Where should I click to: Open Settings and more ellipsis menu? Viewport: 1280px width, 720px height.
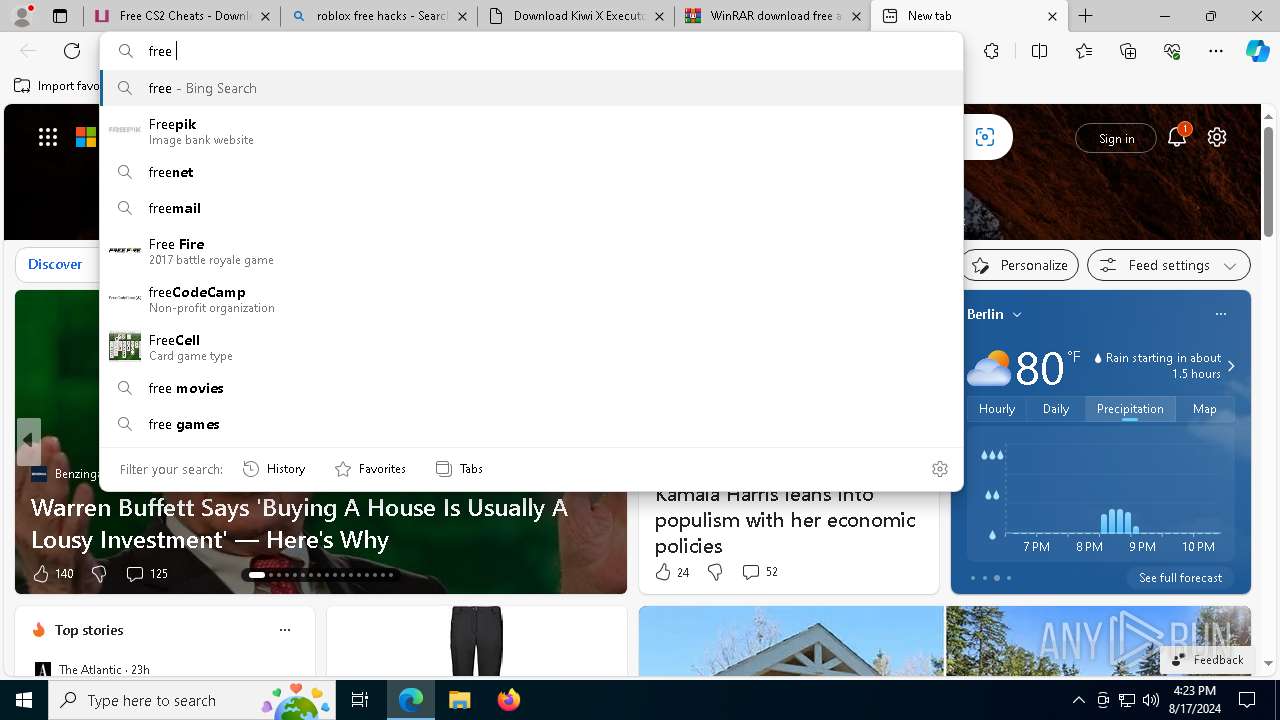(x=1216, y=51)
